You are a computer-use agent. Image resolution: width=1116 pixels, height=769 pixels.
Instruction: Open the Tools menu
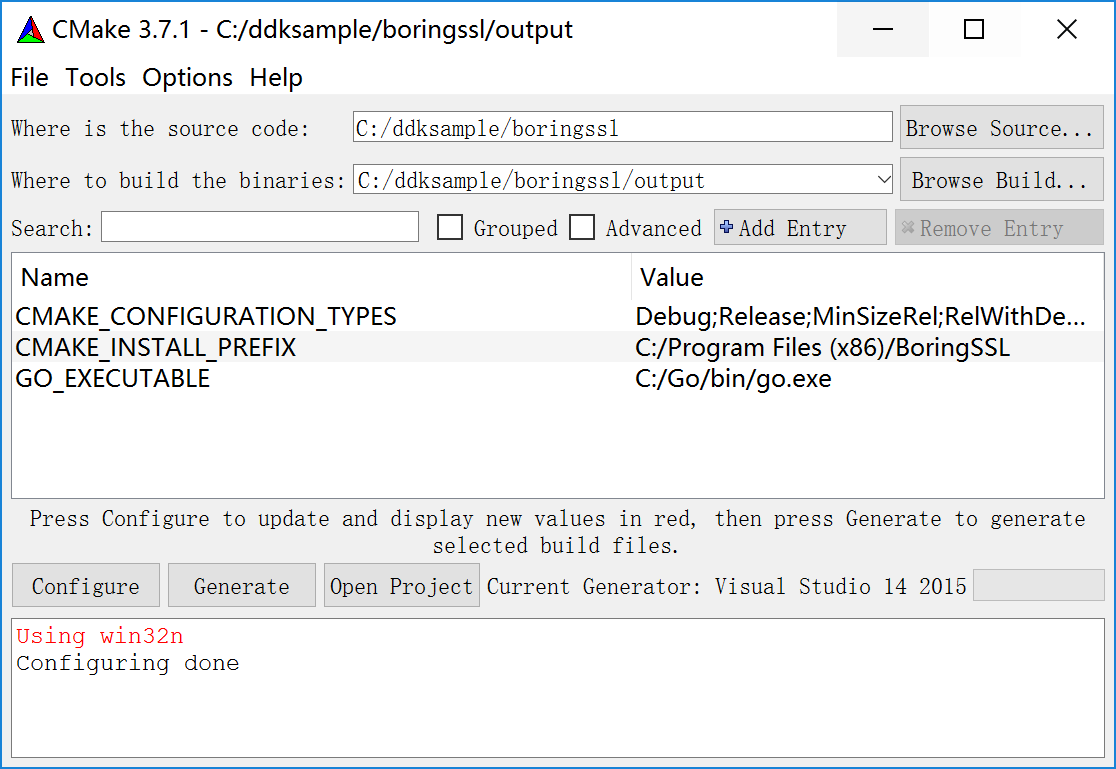[x=95, y=77]
